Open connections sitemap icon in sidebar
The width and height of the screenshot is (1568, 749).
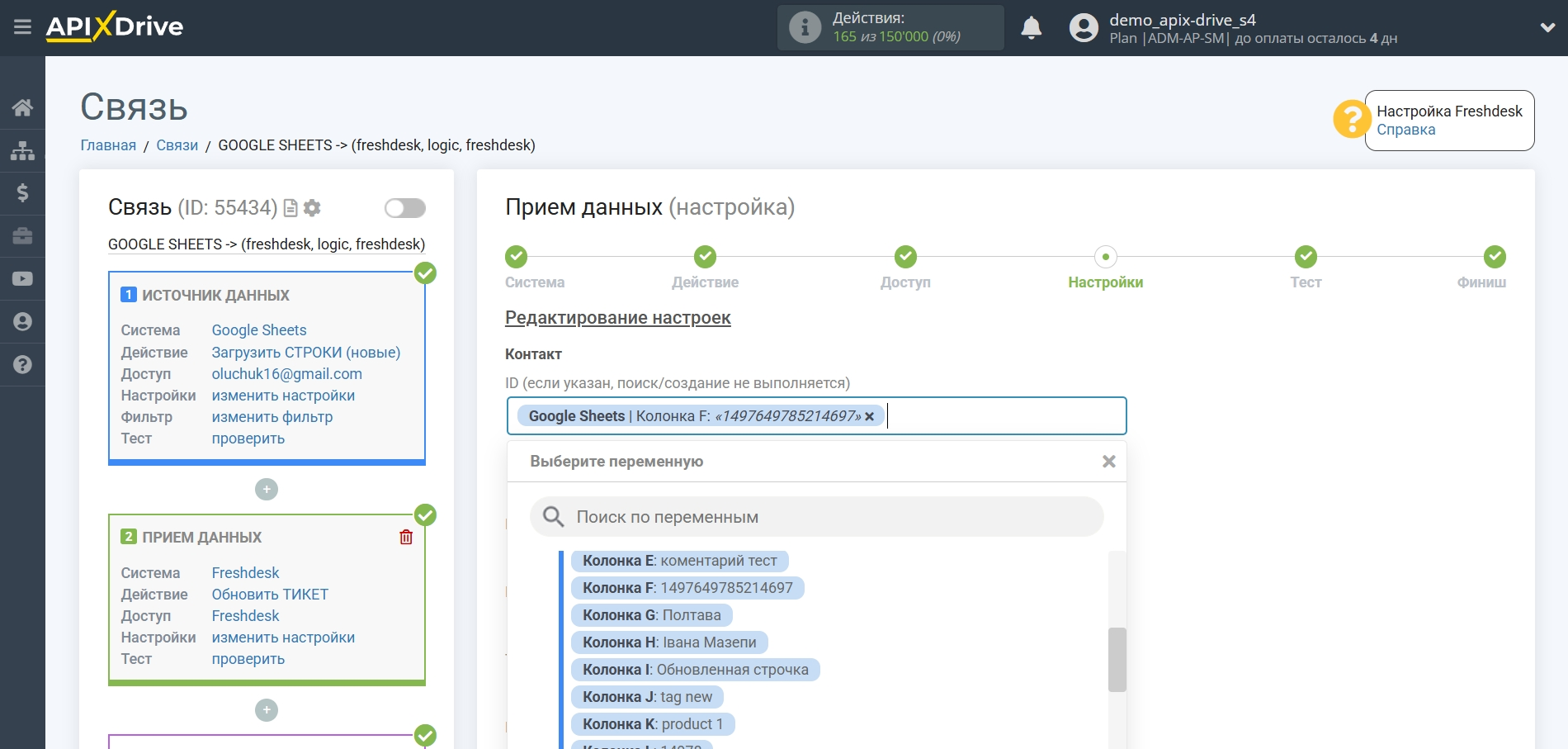[22, 150]
